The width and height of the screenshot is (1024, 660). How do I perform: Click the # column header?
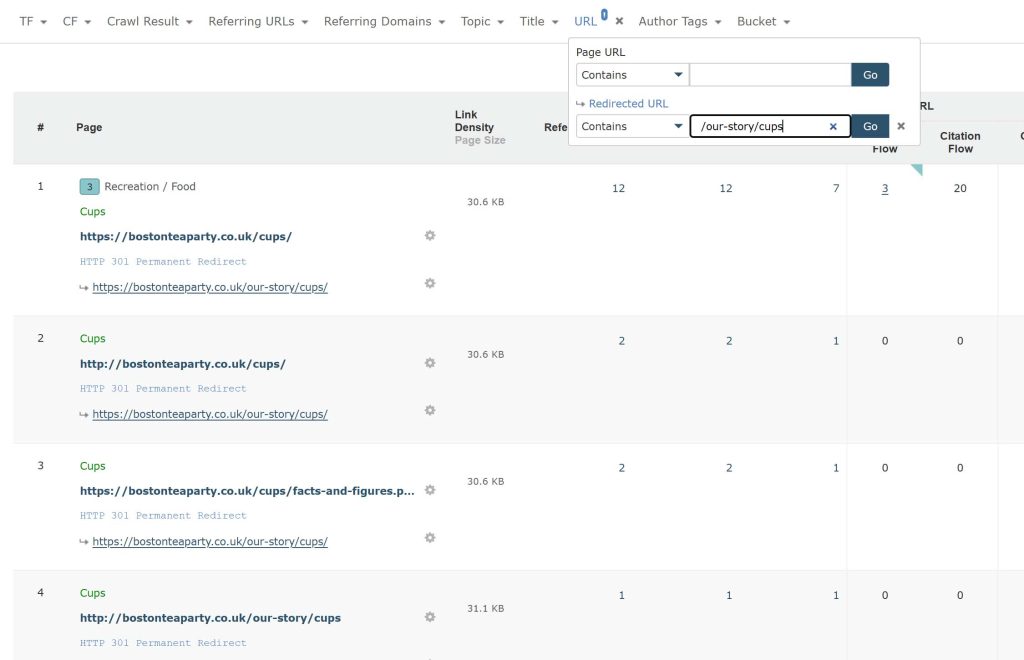[x=40, y=127]
